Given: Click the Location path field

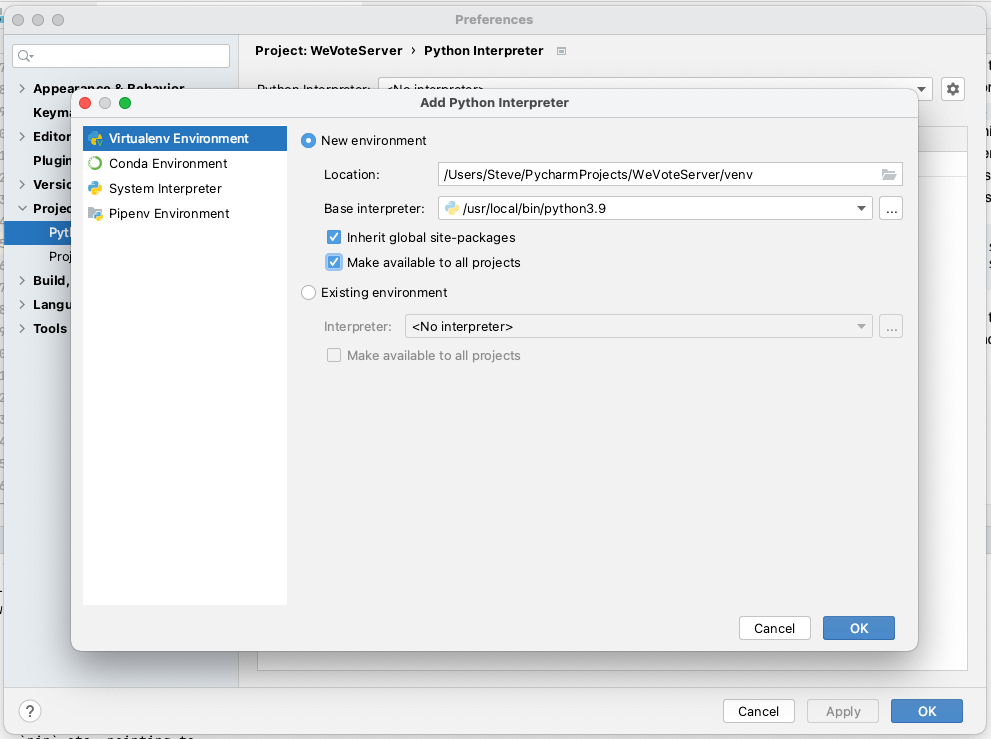Looking at the screenshot, I should click(657, 174).
